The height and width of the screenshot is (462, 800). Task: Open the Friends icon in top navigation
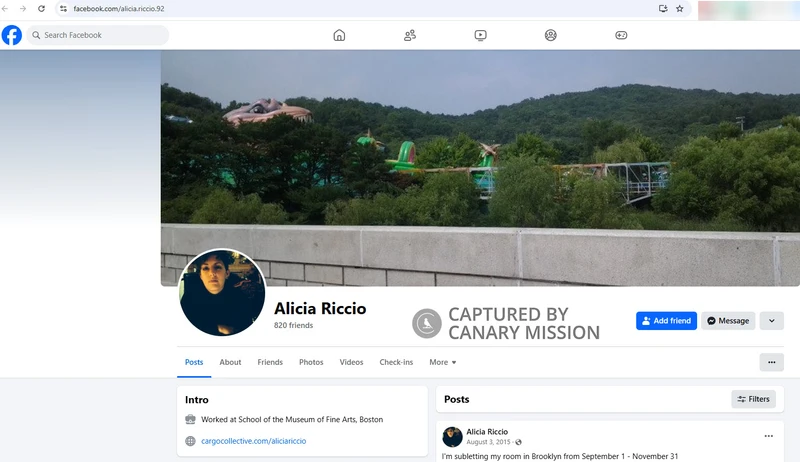click(x=410, y=35)
